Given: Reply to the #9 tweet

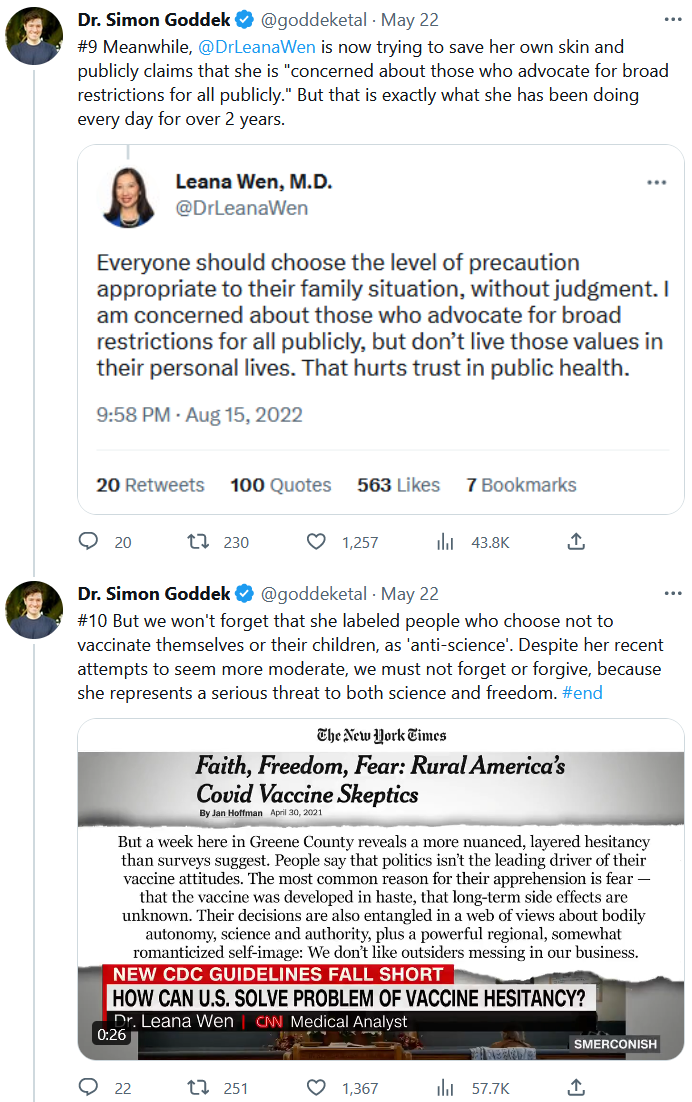Looking at the screenshot, I should click(x=89, y=542).
